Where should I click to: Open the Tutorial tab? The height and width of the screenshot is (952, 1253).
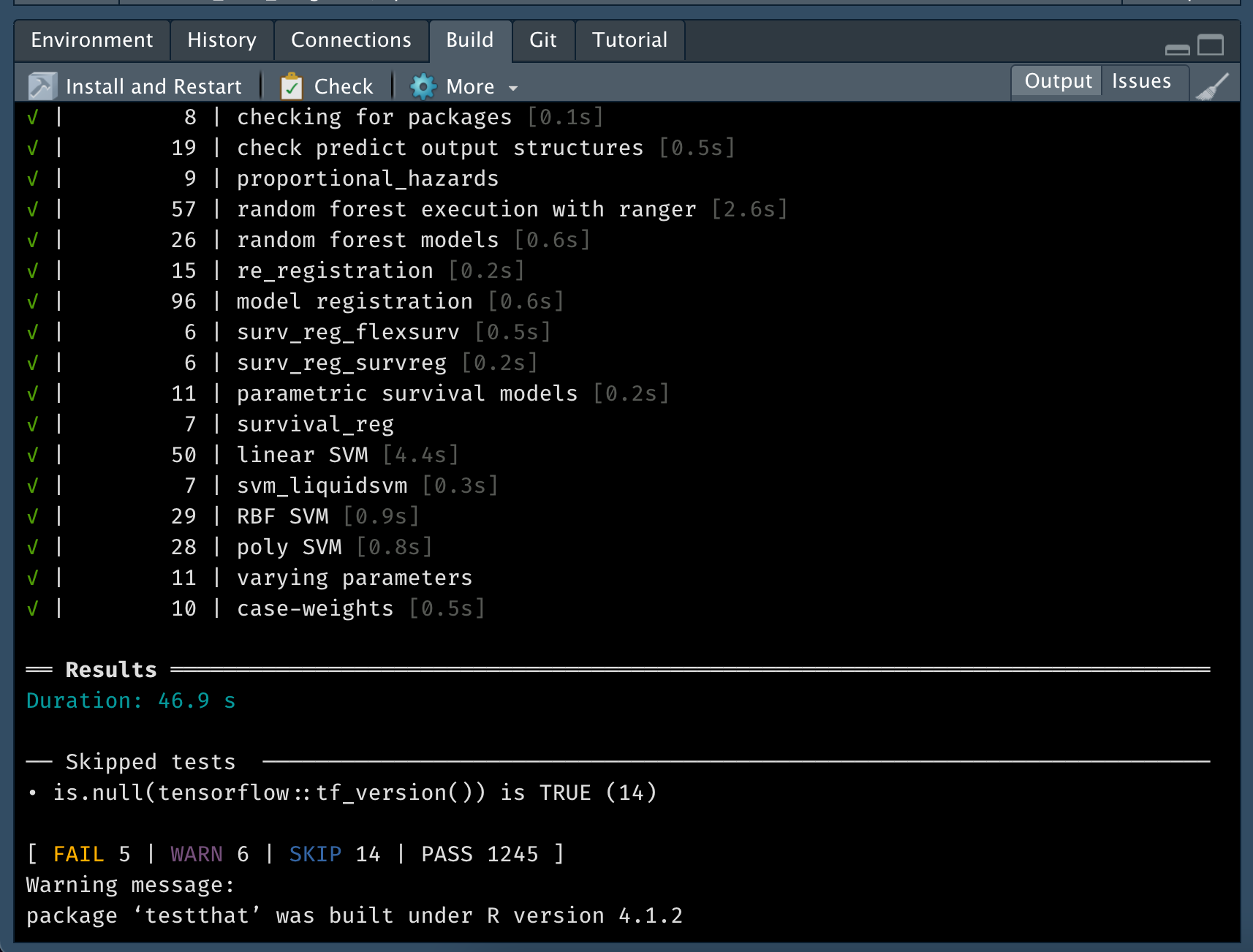pos(629,40)
